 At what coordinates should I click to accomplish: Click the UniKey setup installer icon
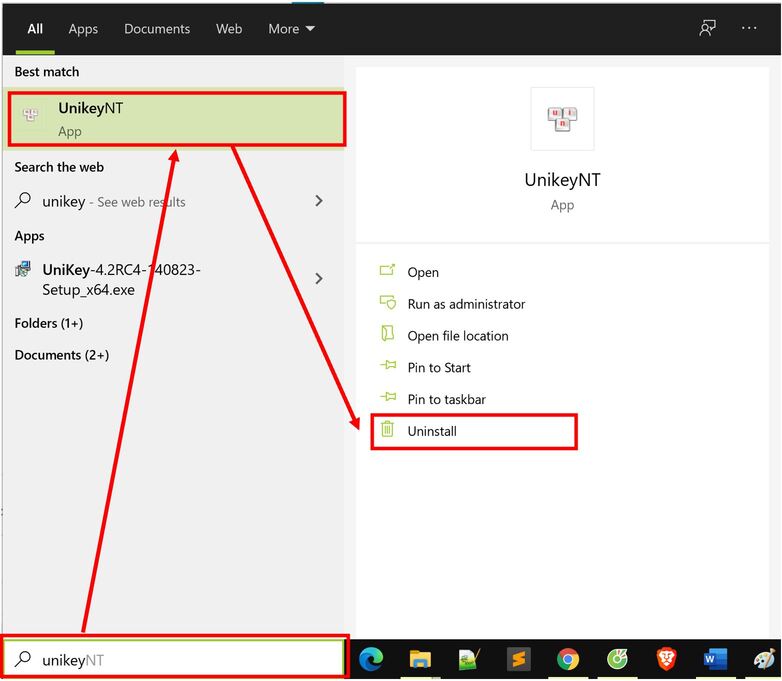pyautogui.click(x=23, y=269)
